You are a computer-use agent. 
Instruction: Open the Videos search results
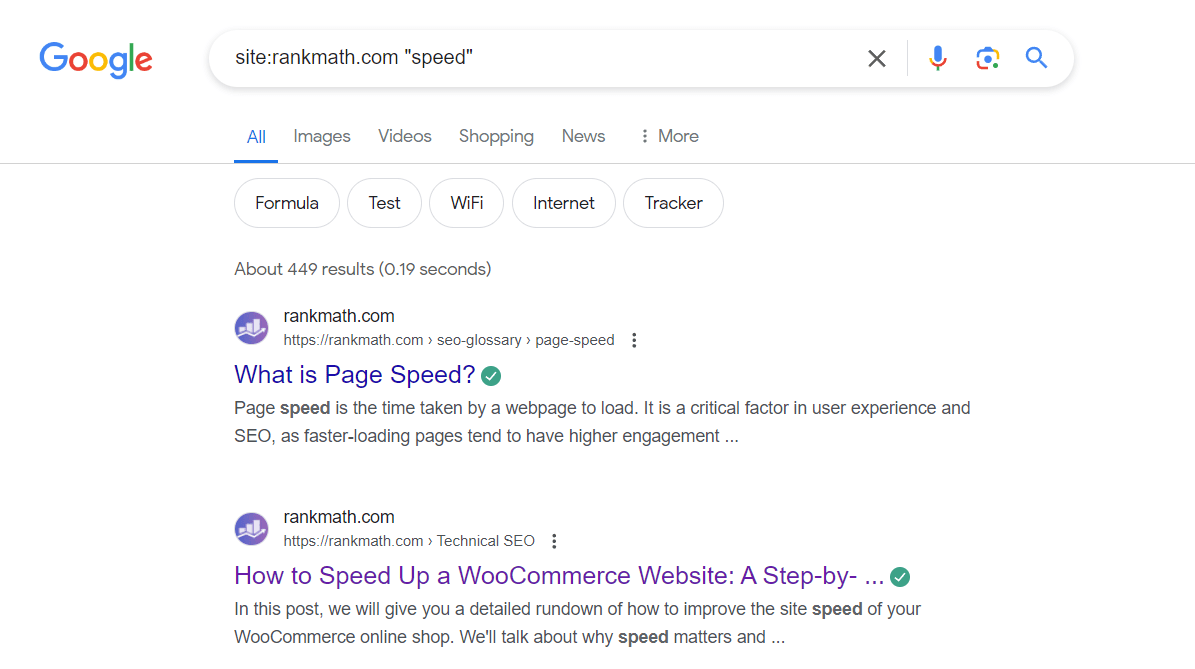[404, 136]
